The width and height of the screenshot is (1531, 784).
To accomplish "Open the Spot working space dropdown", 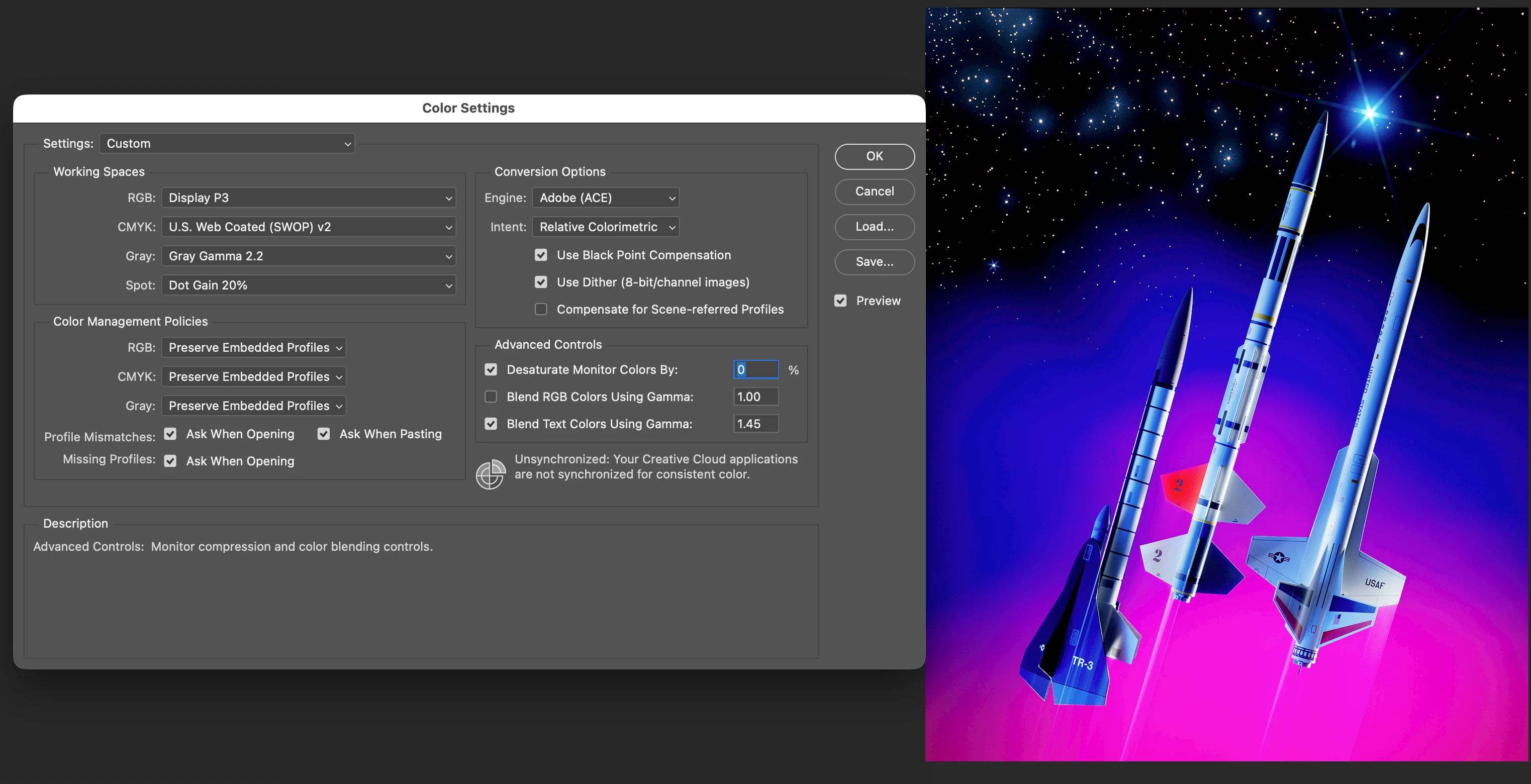I will pyautogui.click(x=309, y=285).
